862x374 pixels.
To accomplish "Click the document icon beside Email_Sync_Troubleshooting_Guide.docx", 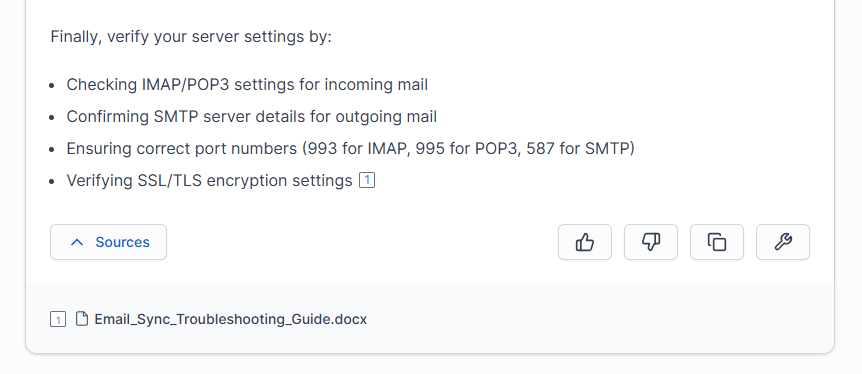I will pos(81,319).
